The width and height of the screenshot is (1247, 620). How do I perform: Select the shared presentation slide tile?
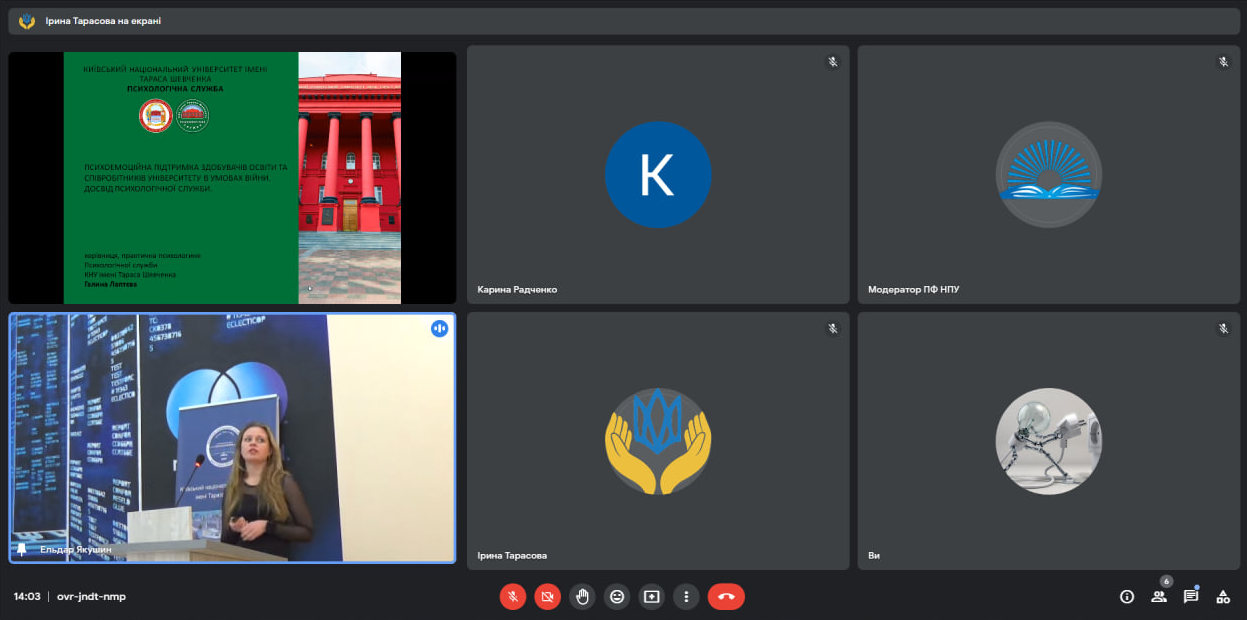tap(232, 177)
